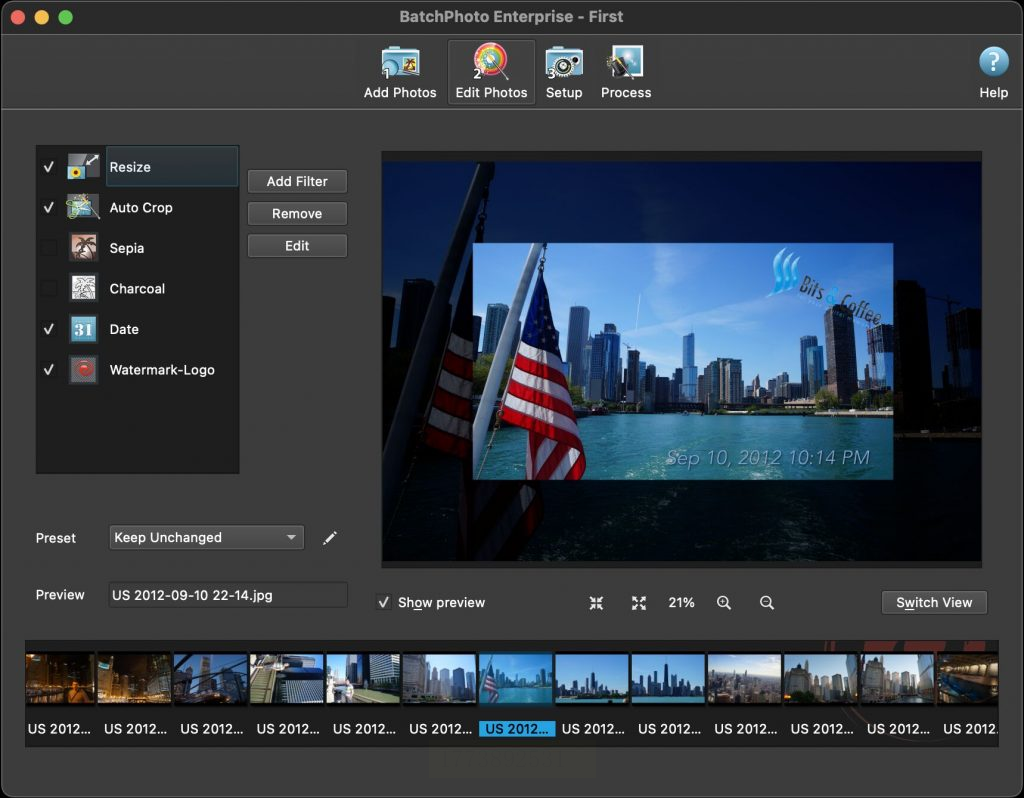
Task: Open the Add Photos step
Action: click(400, 72)
